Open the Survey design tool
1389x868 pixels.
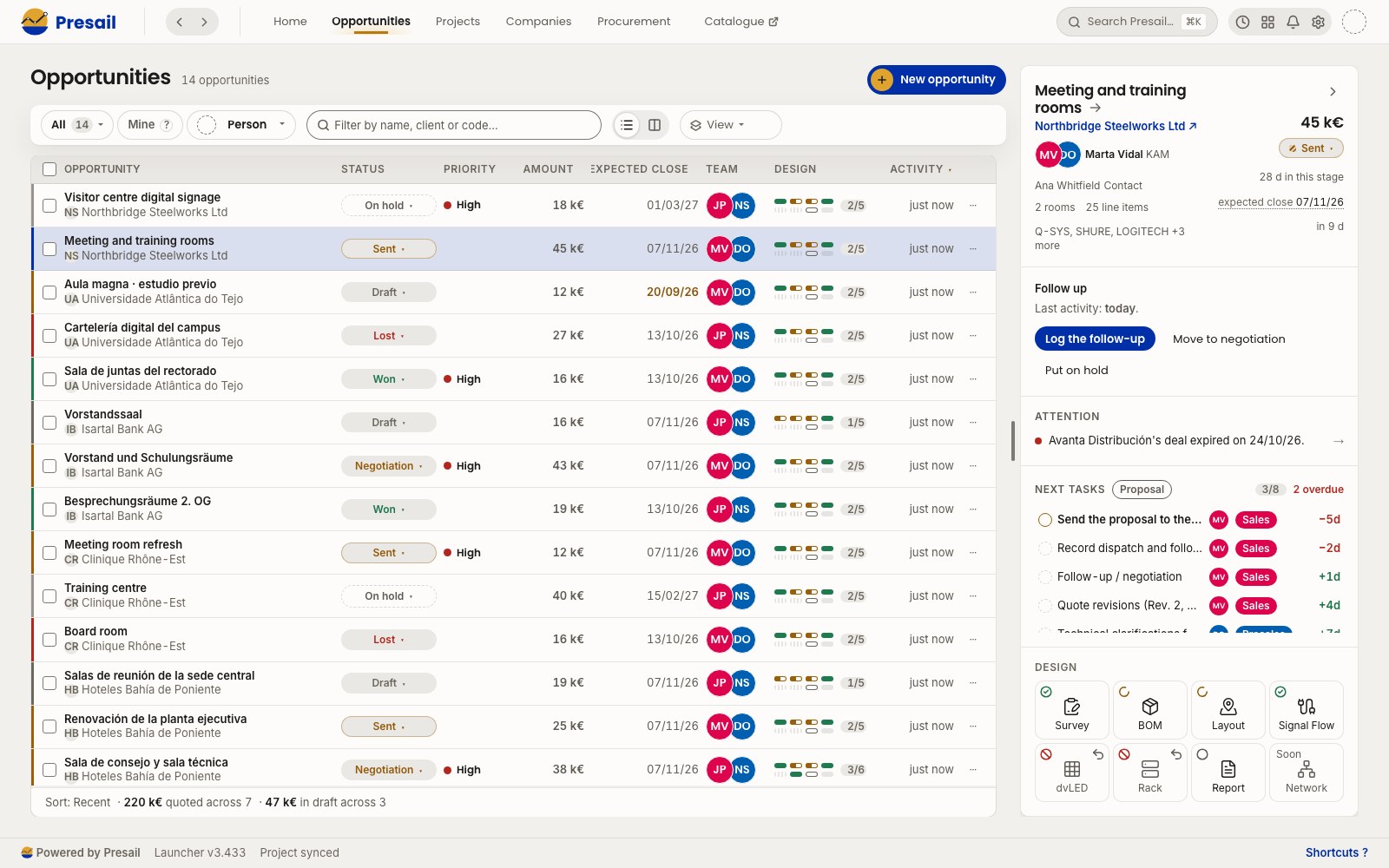(x=1072, y=710)
